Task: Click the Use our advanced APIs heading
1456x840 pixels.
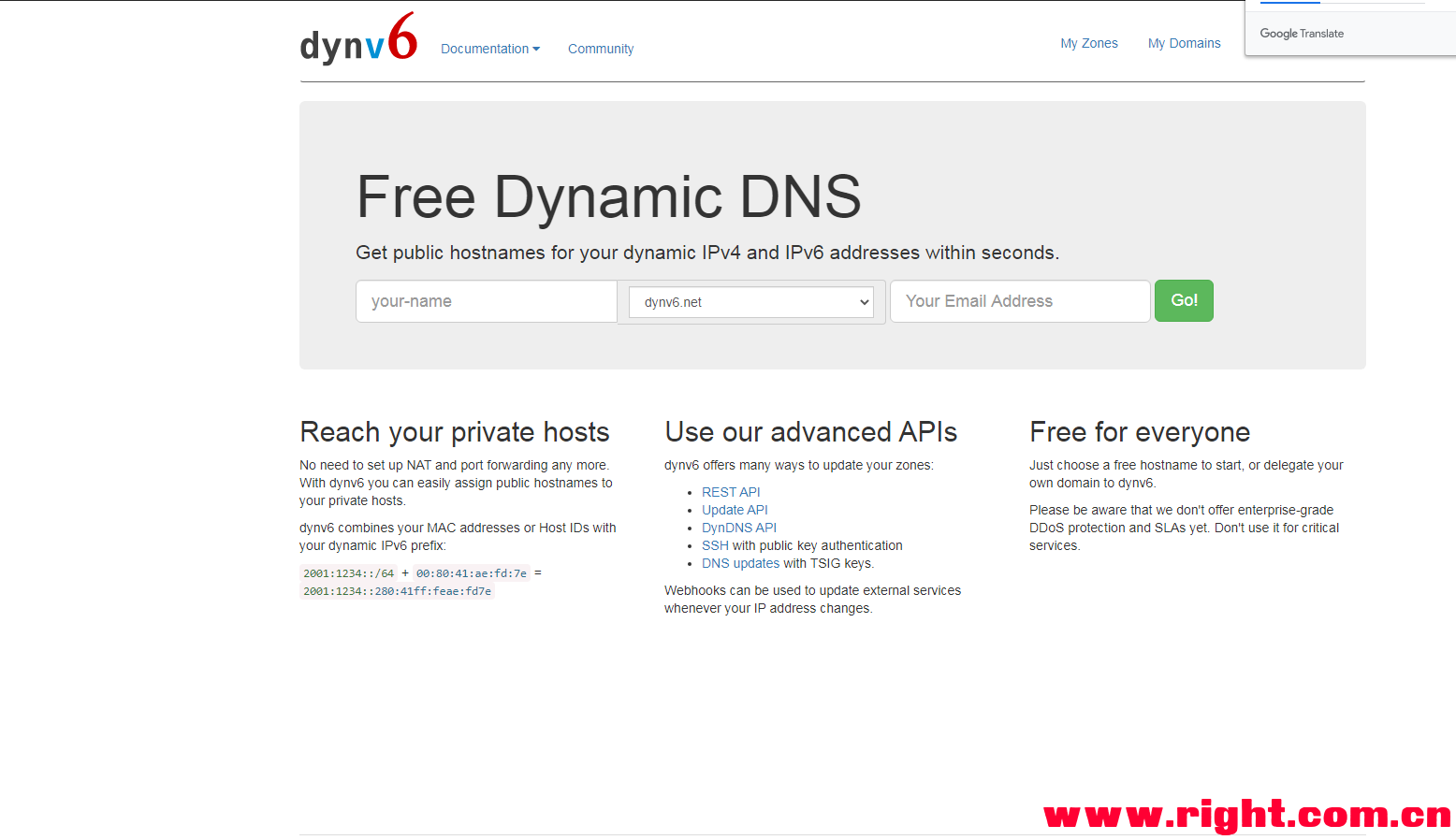Action: (811, 432)
